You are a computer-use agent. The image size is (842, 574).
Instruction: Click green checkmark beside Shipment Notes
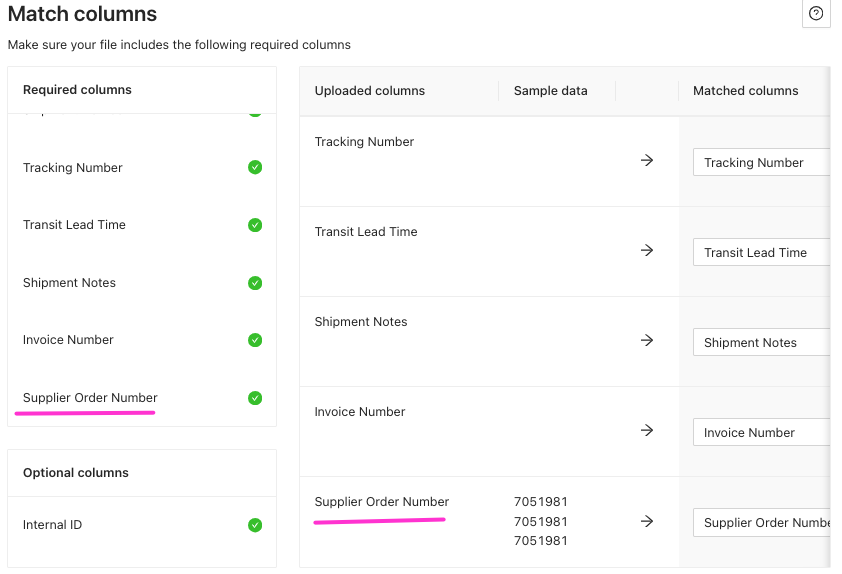coord(255,283)
